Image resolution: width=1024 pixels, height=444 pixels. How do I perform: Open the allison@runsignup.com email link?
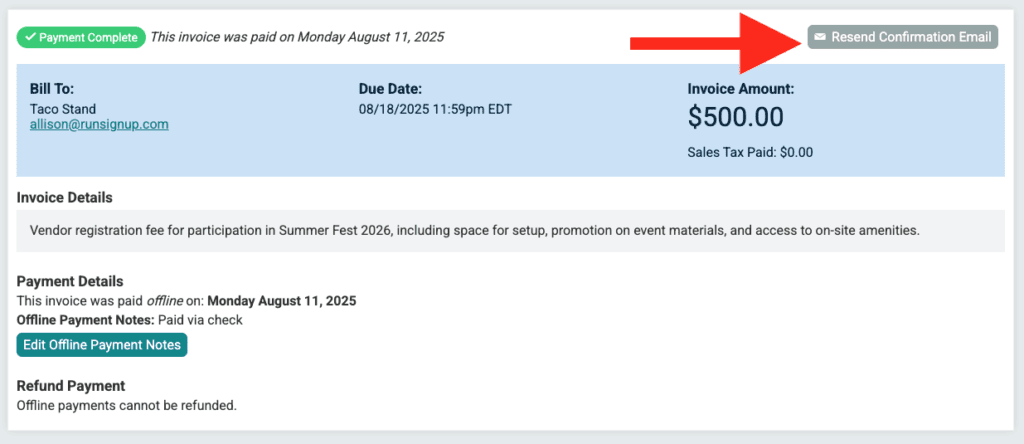[99, 124]
